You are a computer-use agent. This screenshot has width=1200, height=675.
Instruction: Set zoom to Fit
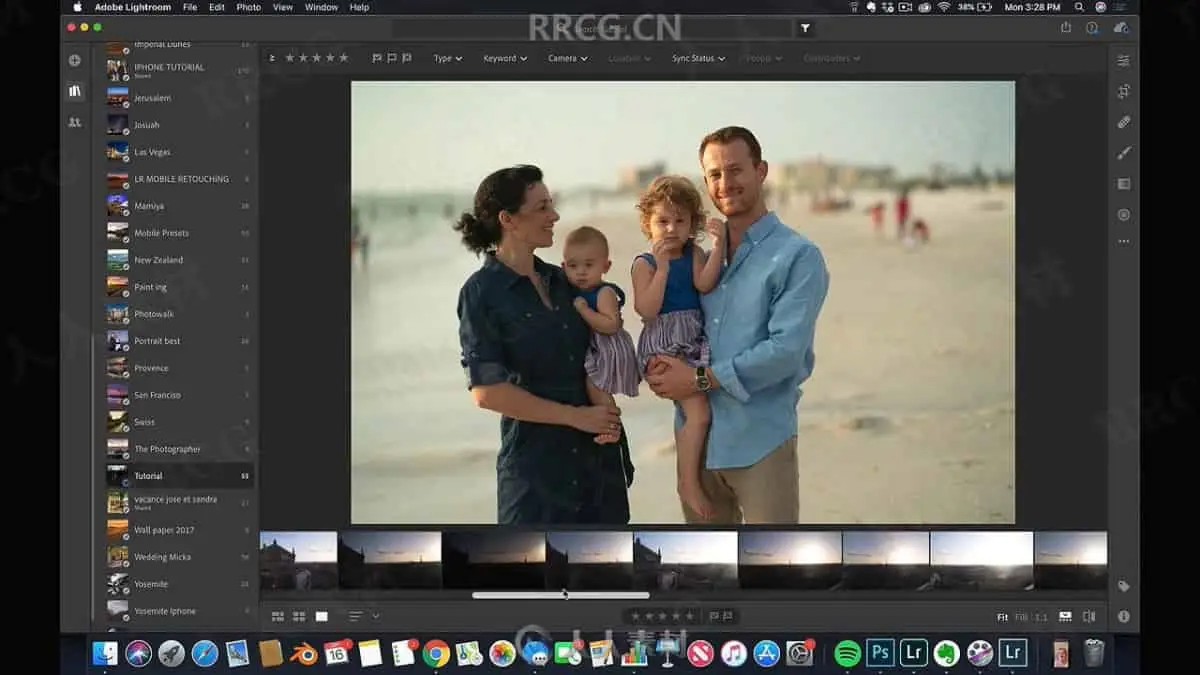coord(1002,617)
